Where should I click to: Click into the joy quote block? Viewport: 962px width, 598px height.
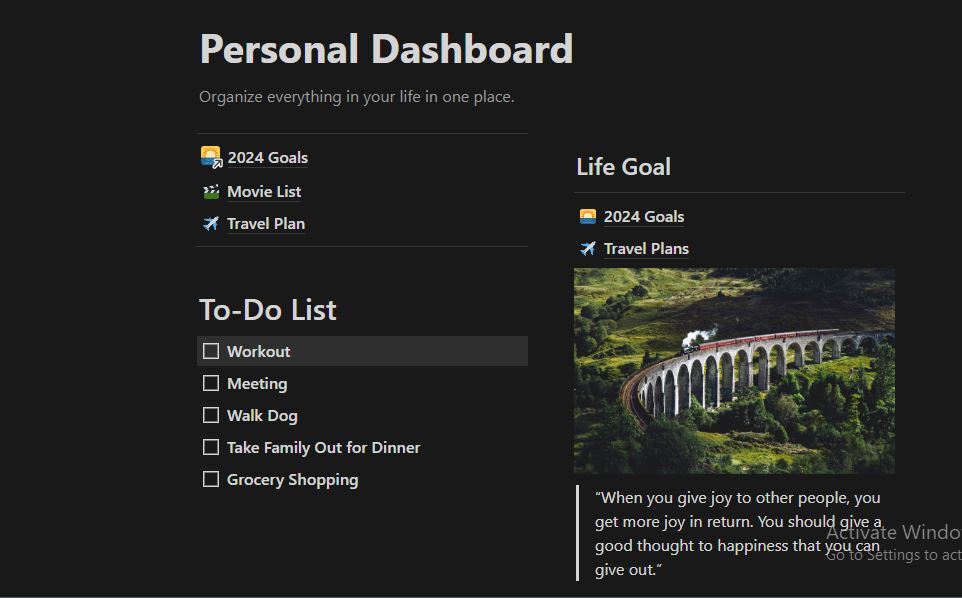click(x=737, y=533)
